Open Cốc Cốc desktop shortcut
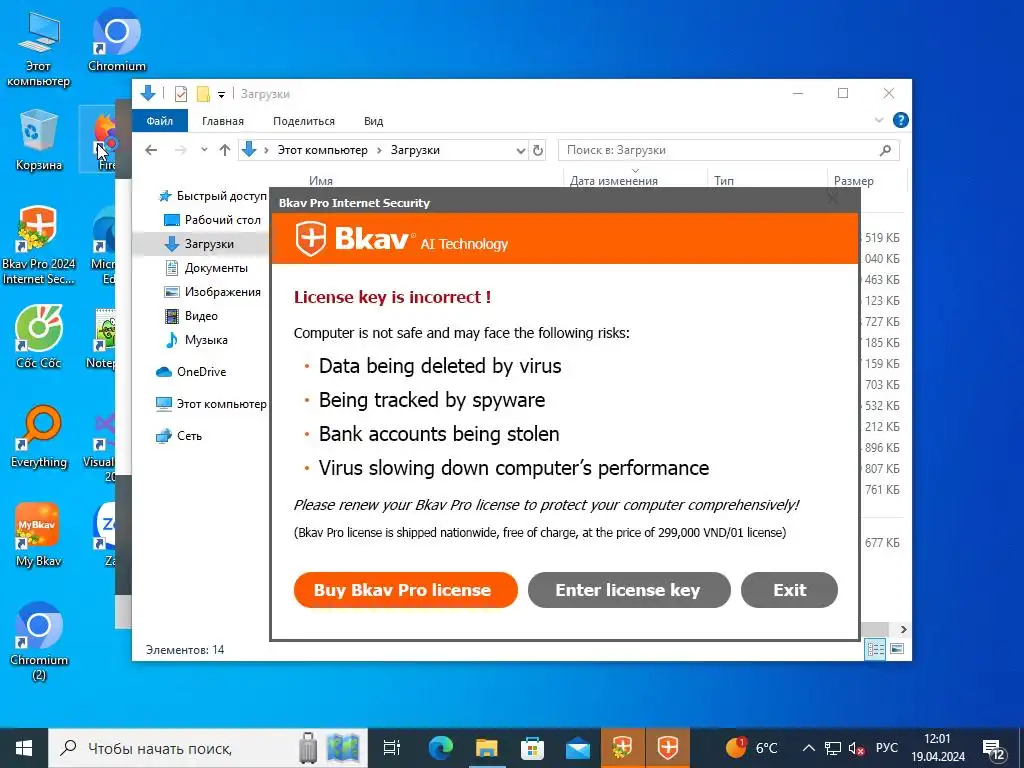The image size is (1024, 768). 39,338
